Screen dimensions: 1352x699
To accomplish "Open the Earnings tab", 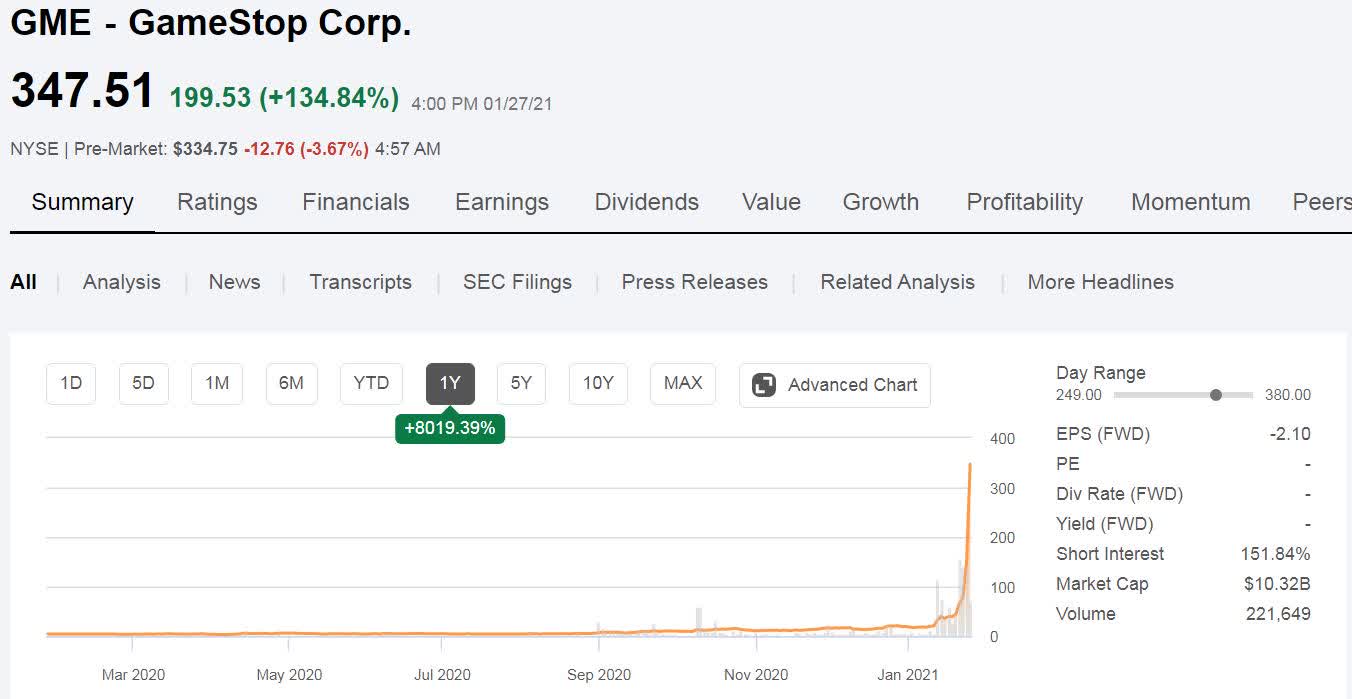I will pos(502,202).
